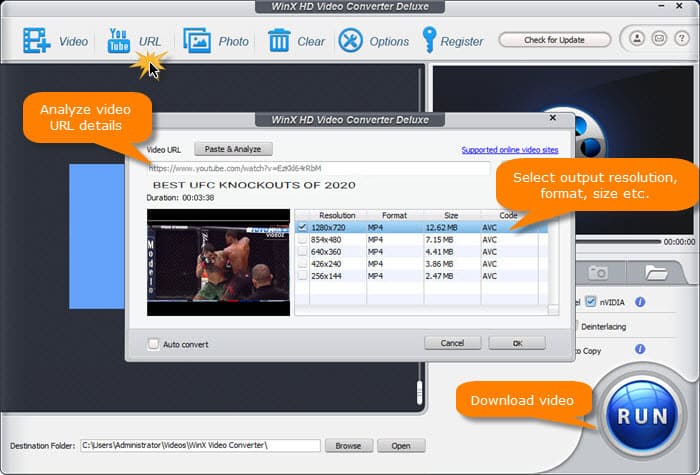Click the Browse button

point(349,446)
